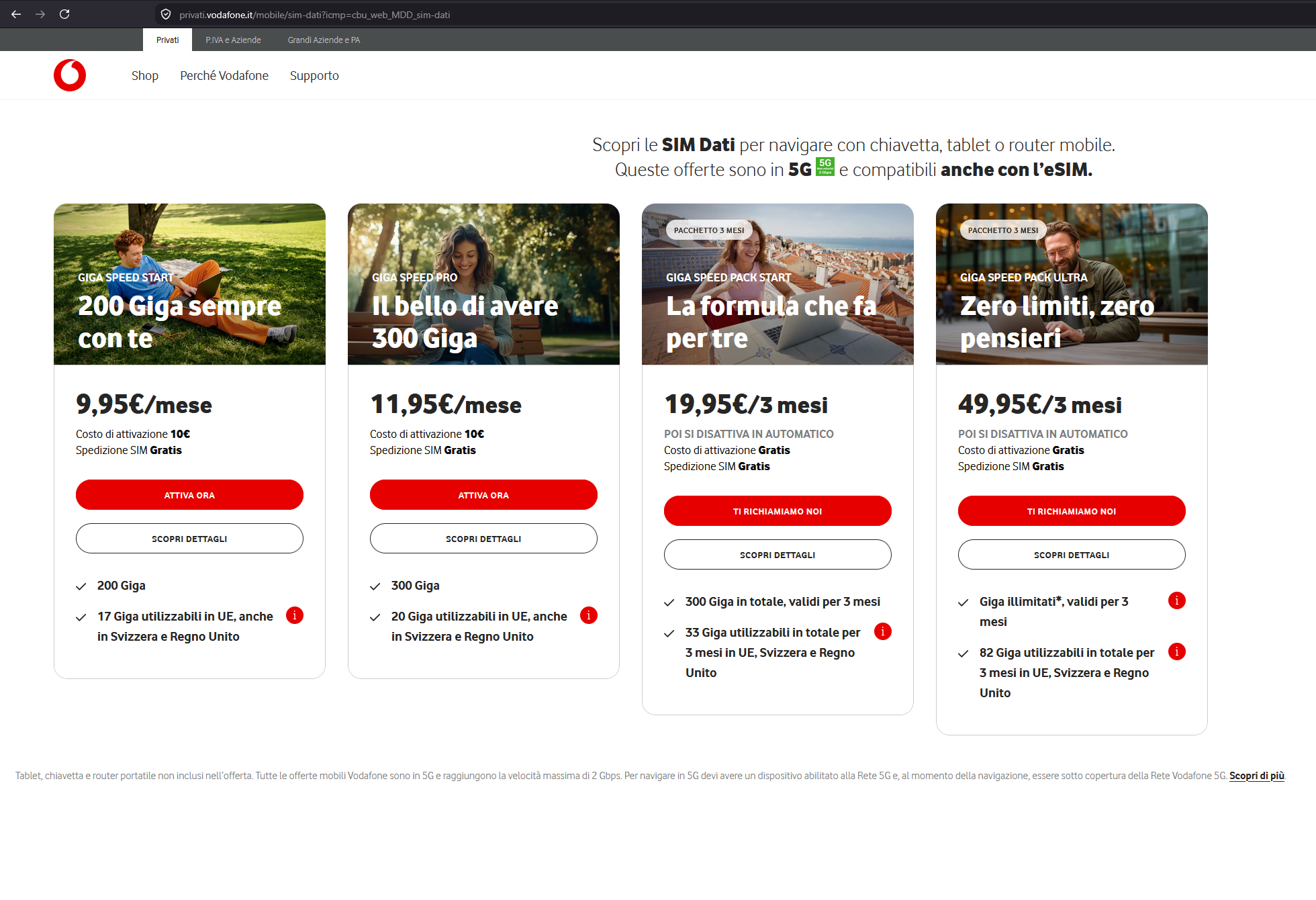Image resolution: width=1316 pixels, height=900 pixels.
Task: Click the browser address bar URL
Action: [314, 15]
